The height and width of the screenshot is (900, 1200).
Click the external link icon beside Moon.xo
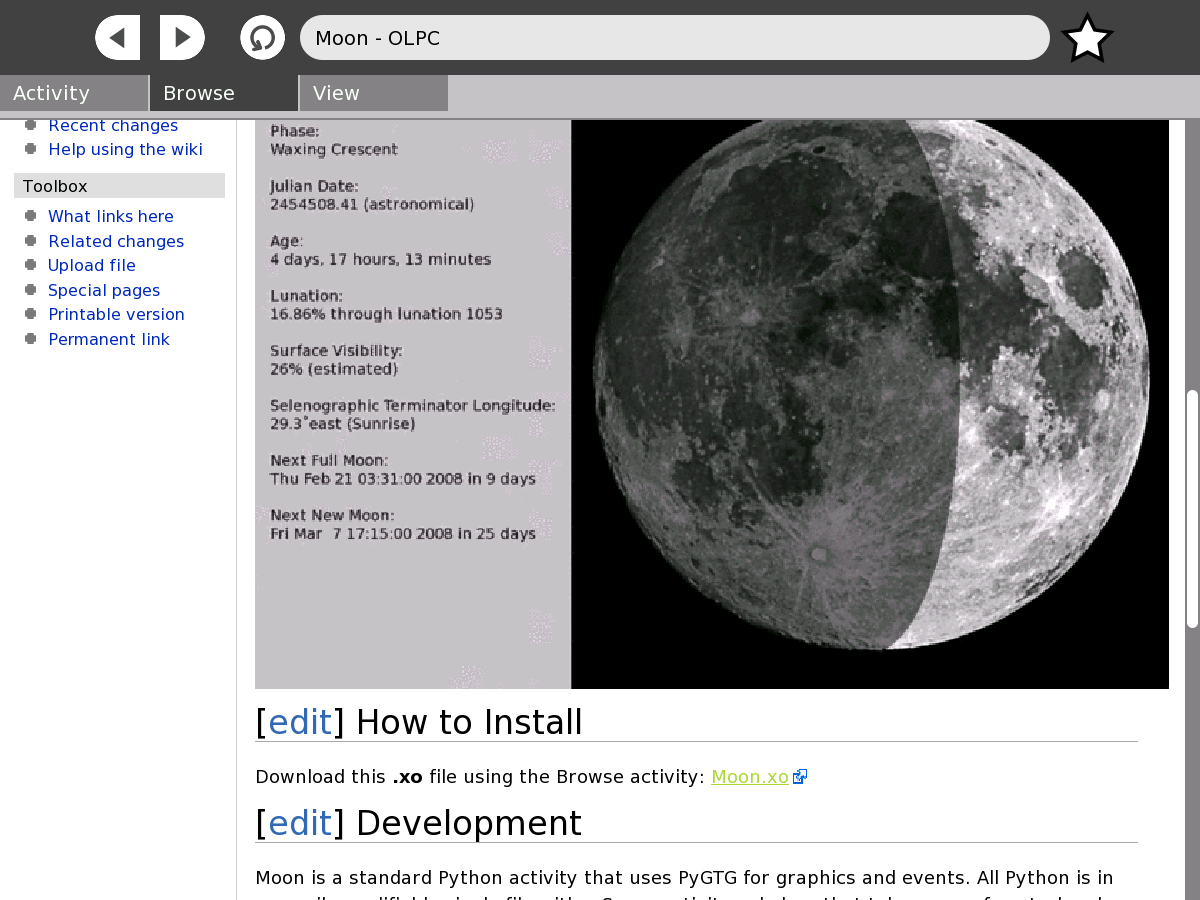point(800,777)
